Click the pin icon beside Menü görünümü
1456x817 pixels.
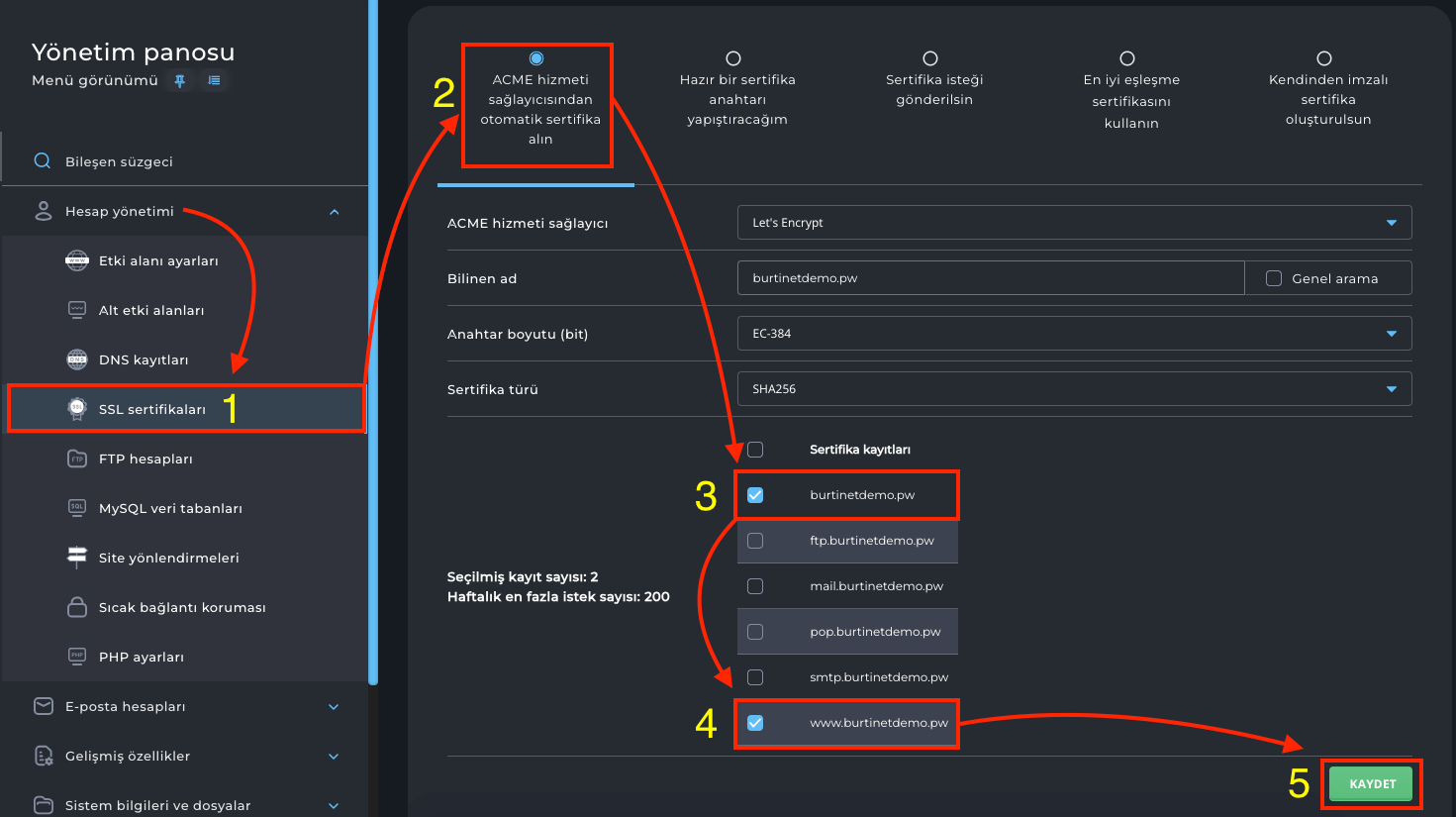(x=180, y=81)
